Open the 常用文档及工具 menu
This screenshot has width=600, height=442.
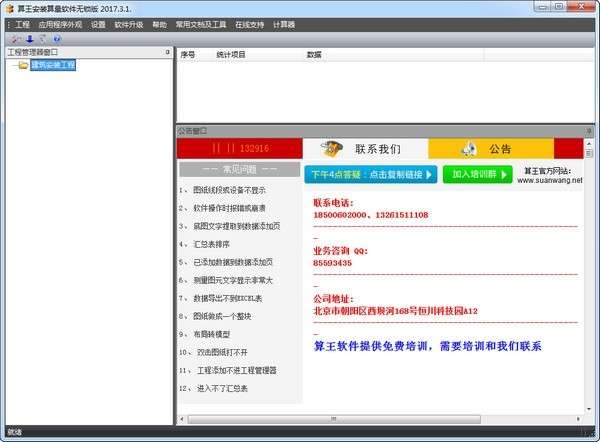201,24
